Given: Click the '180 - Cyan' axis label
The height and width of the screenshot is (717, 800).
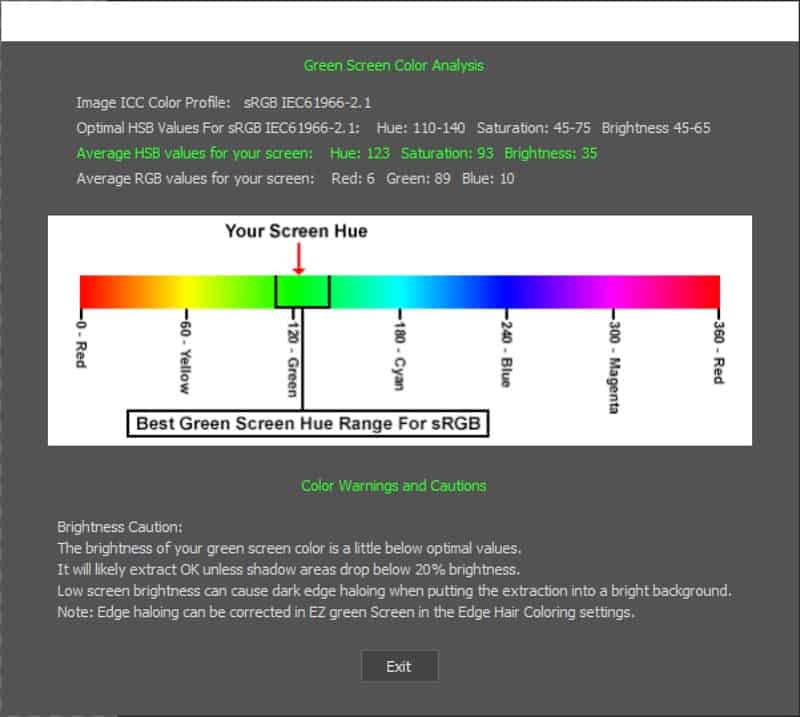Looking at the screenshot, I should [399, 356].
